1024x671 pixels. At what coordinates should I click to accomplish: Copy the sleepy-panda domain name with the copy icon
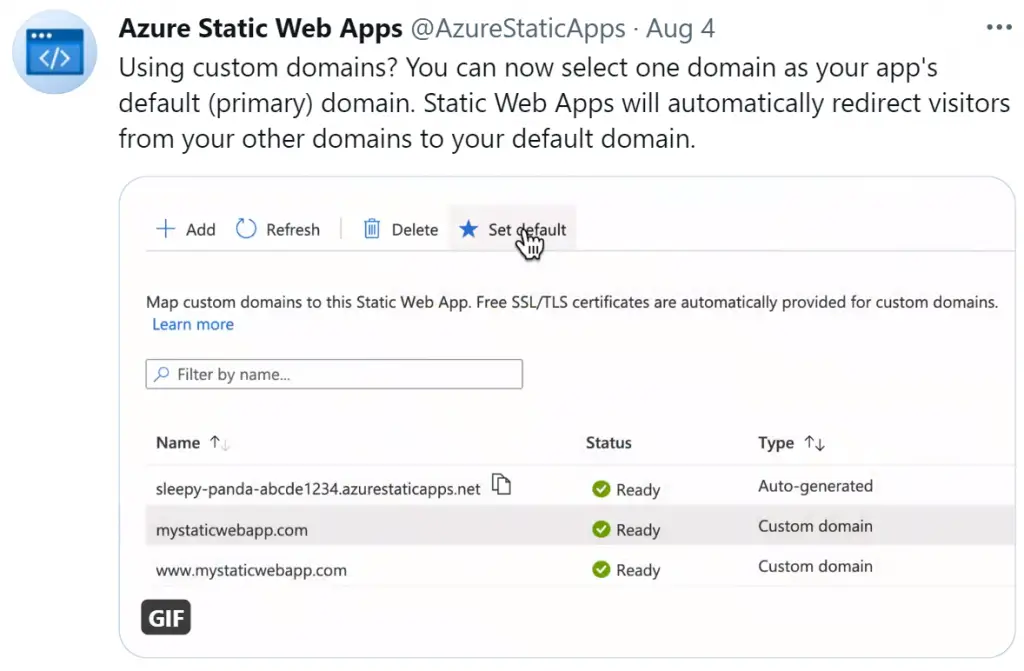coord(501,485)
